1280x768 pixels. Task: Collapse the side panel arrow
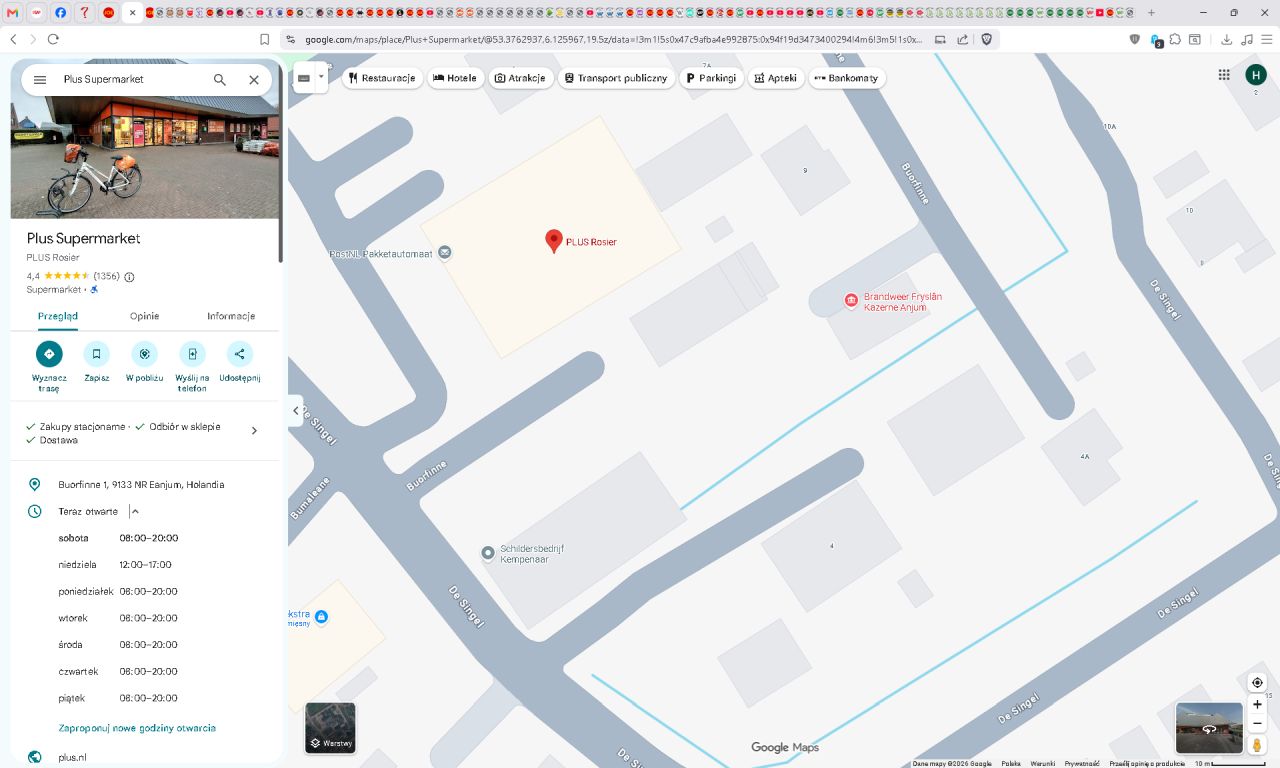pos(296,410)
